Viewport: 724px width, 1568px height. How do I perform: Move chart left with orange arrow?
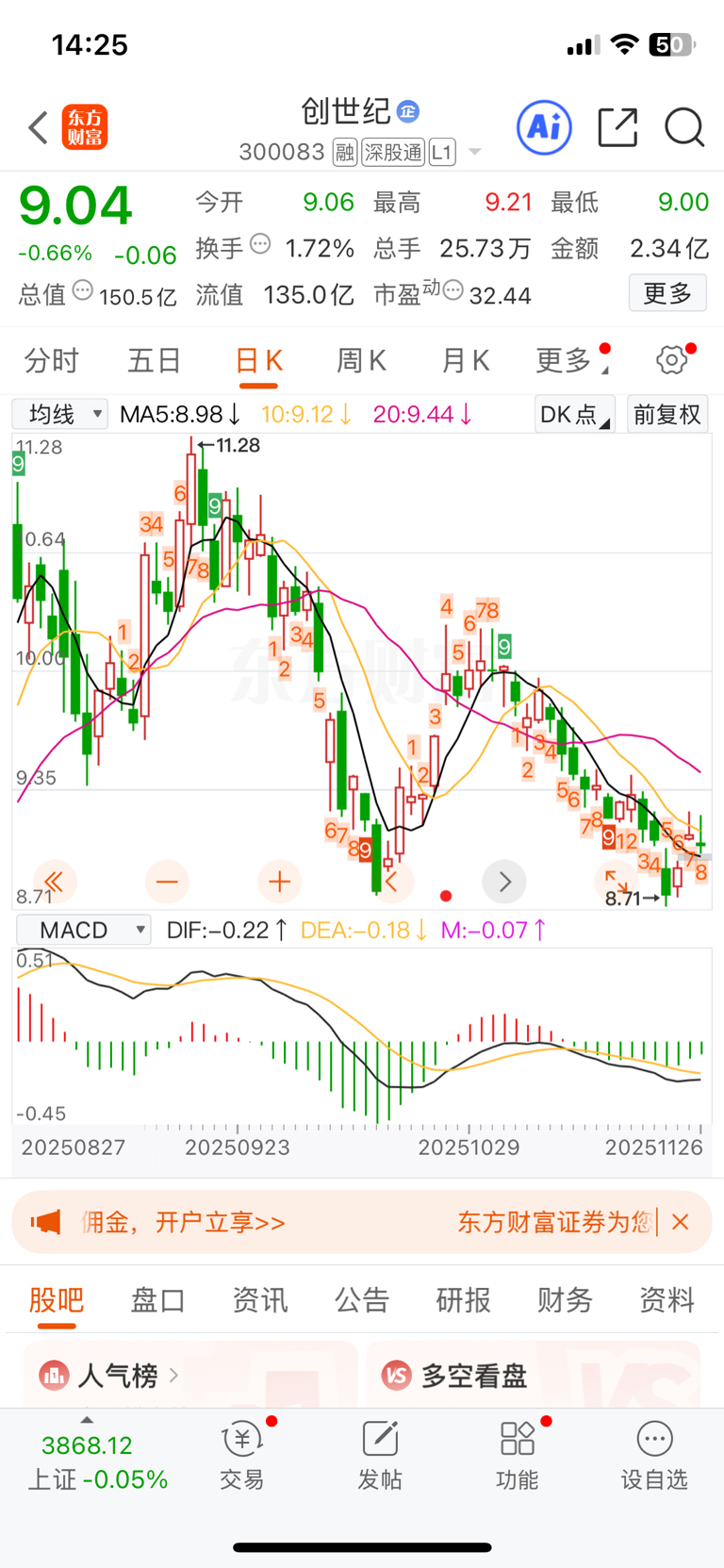(x=392, y=882)
